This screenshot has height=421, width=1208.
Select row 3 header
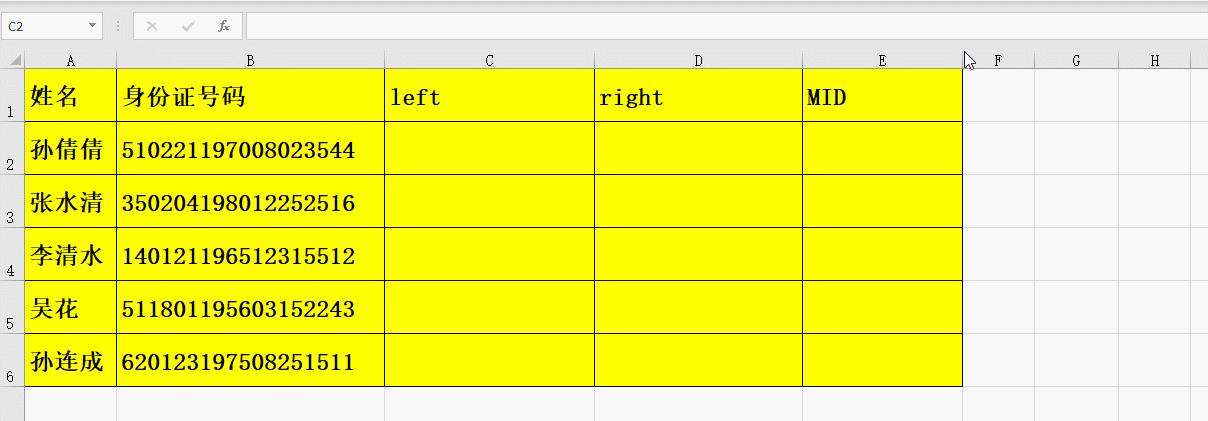(11, 204)
